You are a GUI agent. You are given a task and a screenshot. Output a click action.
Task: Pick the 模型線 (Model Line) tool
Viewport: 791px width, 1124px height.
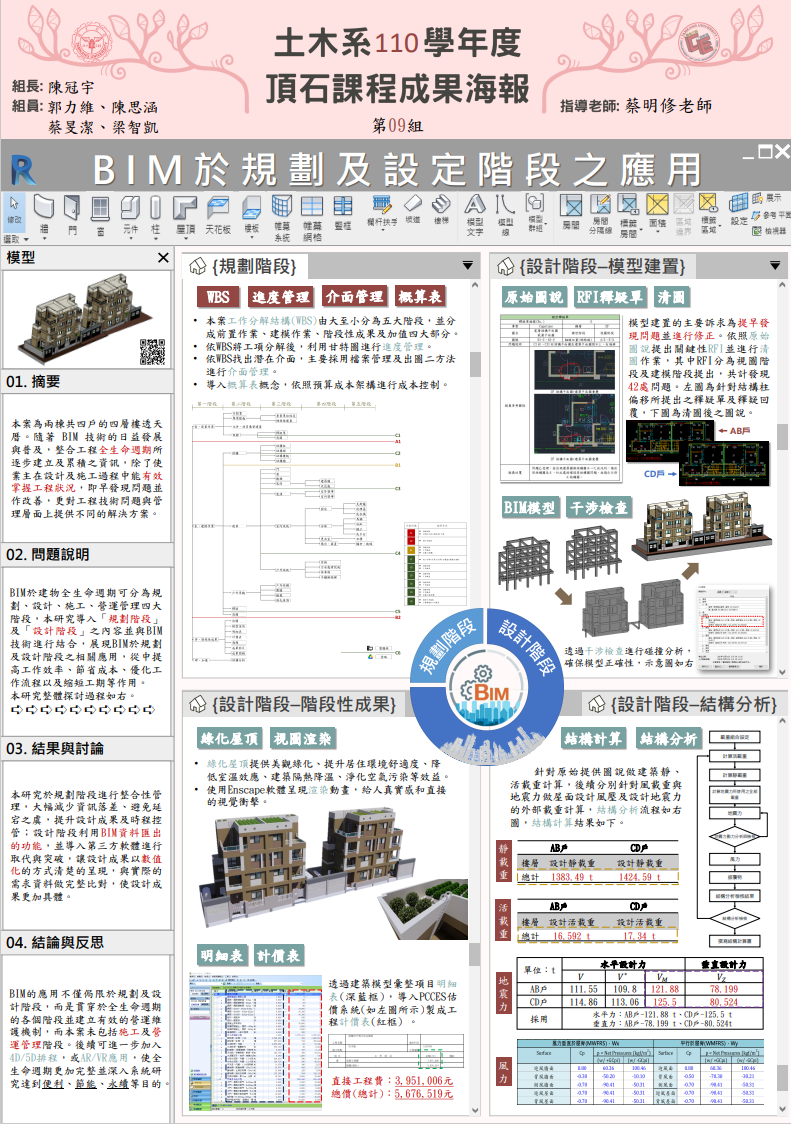[506, 214]
